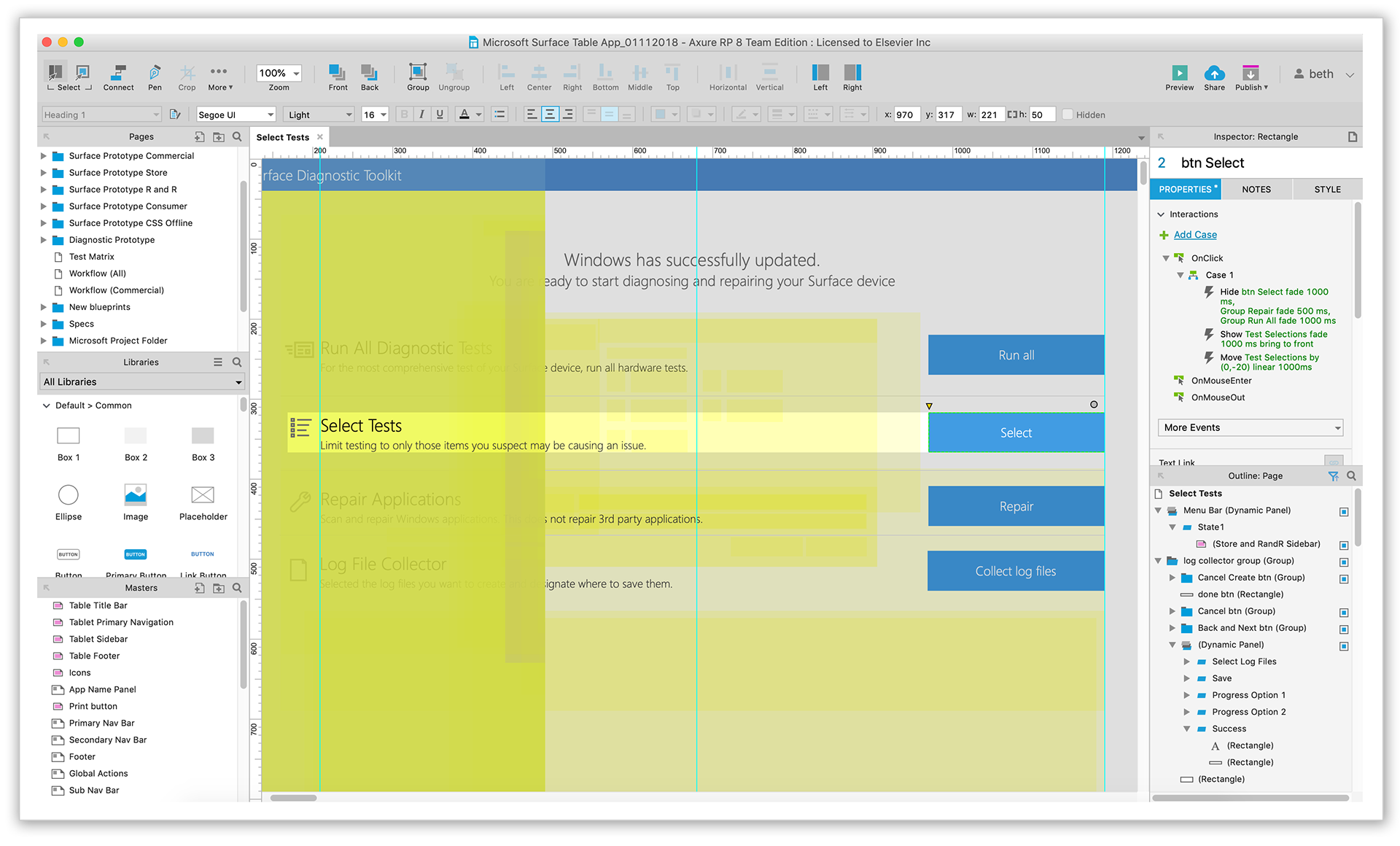Open the page tabs list dropdown arrow
This screenshot has height=846, width=1400.
pyautogui.click(x=1141, y=138)
